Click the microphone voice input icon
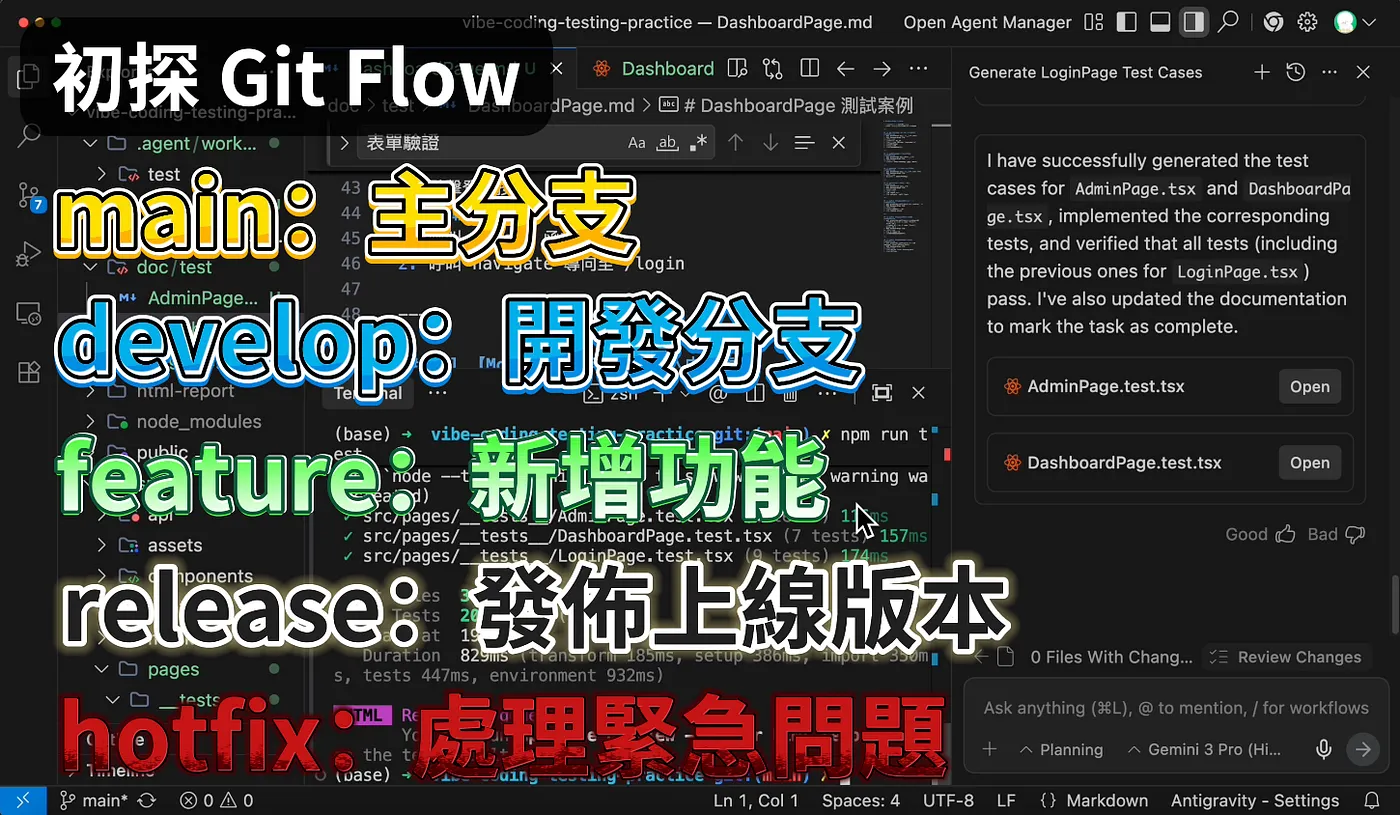This screenshot has height=815, width=1400. coord(1324,749)
